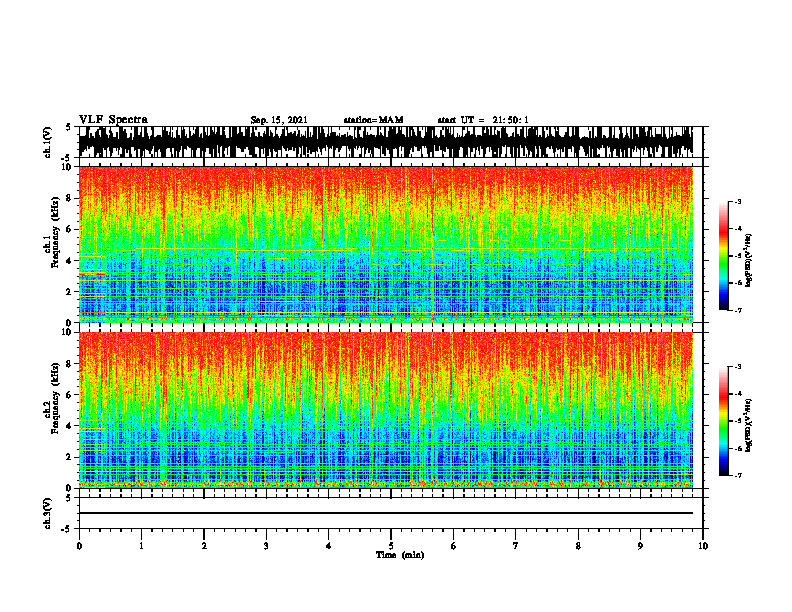Click the "-3" label on ch.1 colorbar

(x=738, y=201)
